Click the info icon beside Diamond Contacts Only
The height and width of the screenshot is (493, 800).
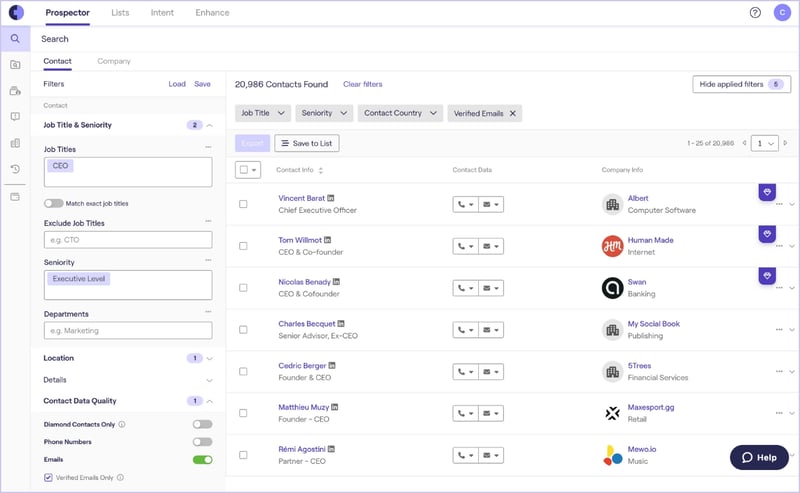tap(122, 424)
